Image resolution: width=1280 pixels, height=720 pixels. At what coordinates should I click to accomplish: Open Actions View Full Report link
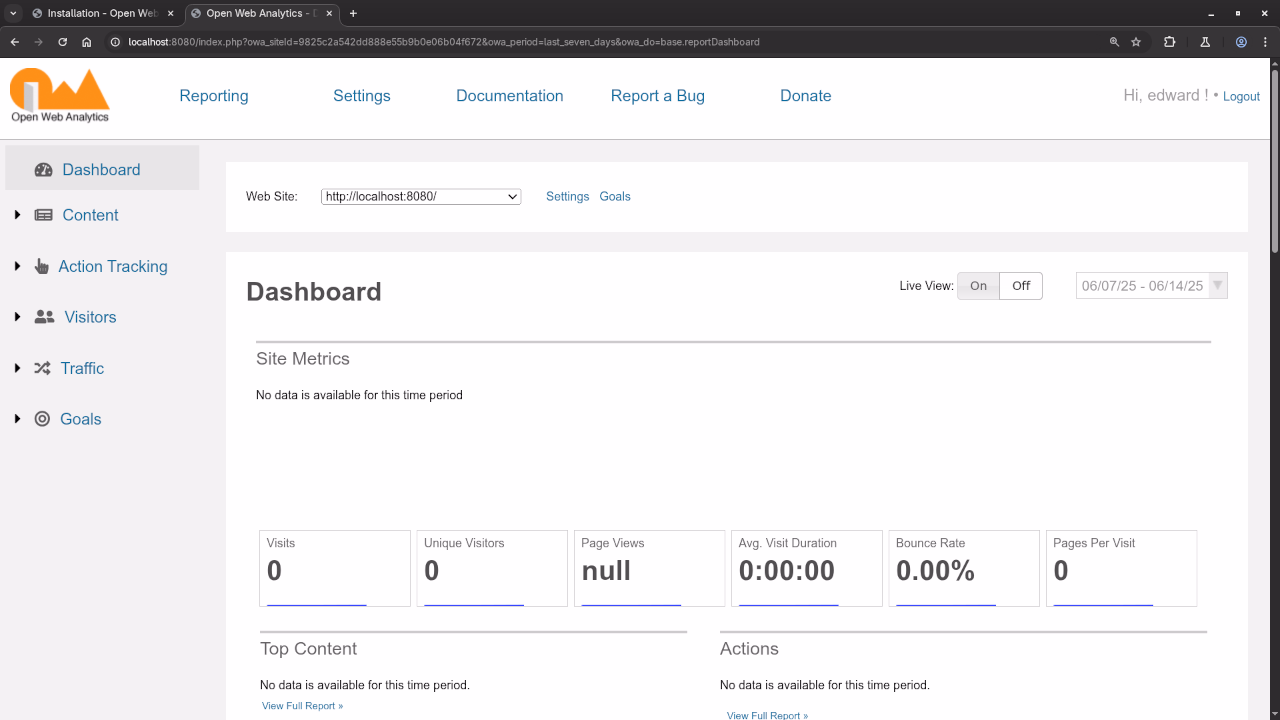point(767,715)
